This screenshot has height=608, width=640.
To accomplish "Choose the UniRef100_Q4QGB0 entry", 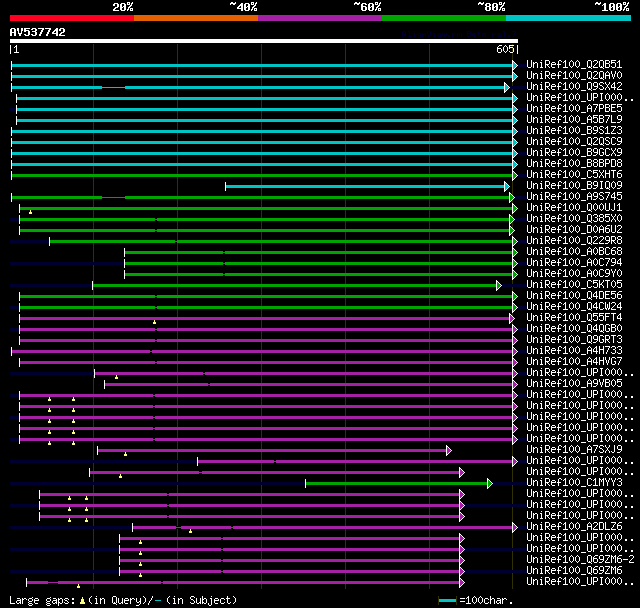I will (574, 329).
